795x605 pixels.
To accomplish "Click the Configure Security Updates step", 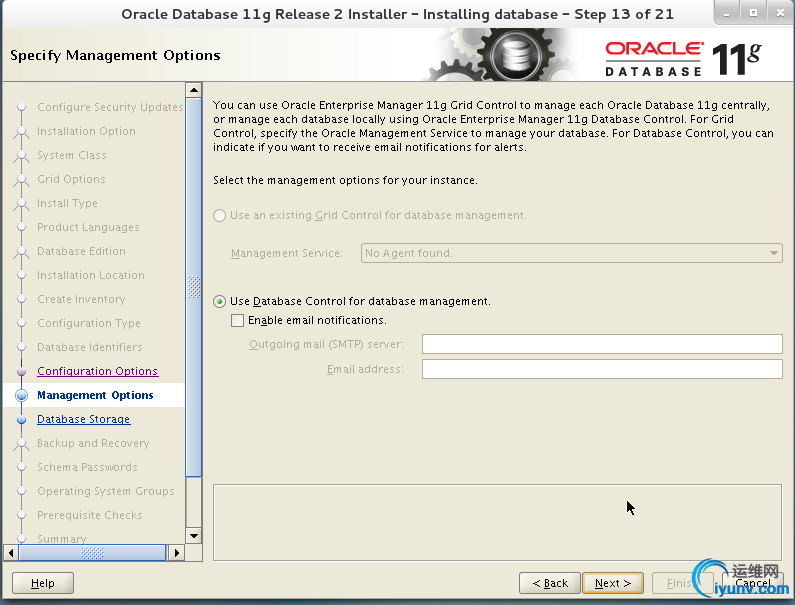I will click(110, 107).
